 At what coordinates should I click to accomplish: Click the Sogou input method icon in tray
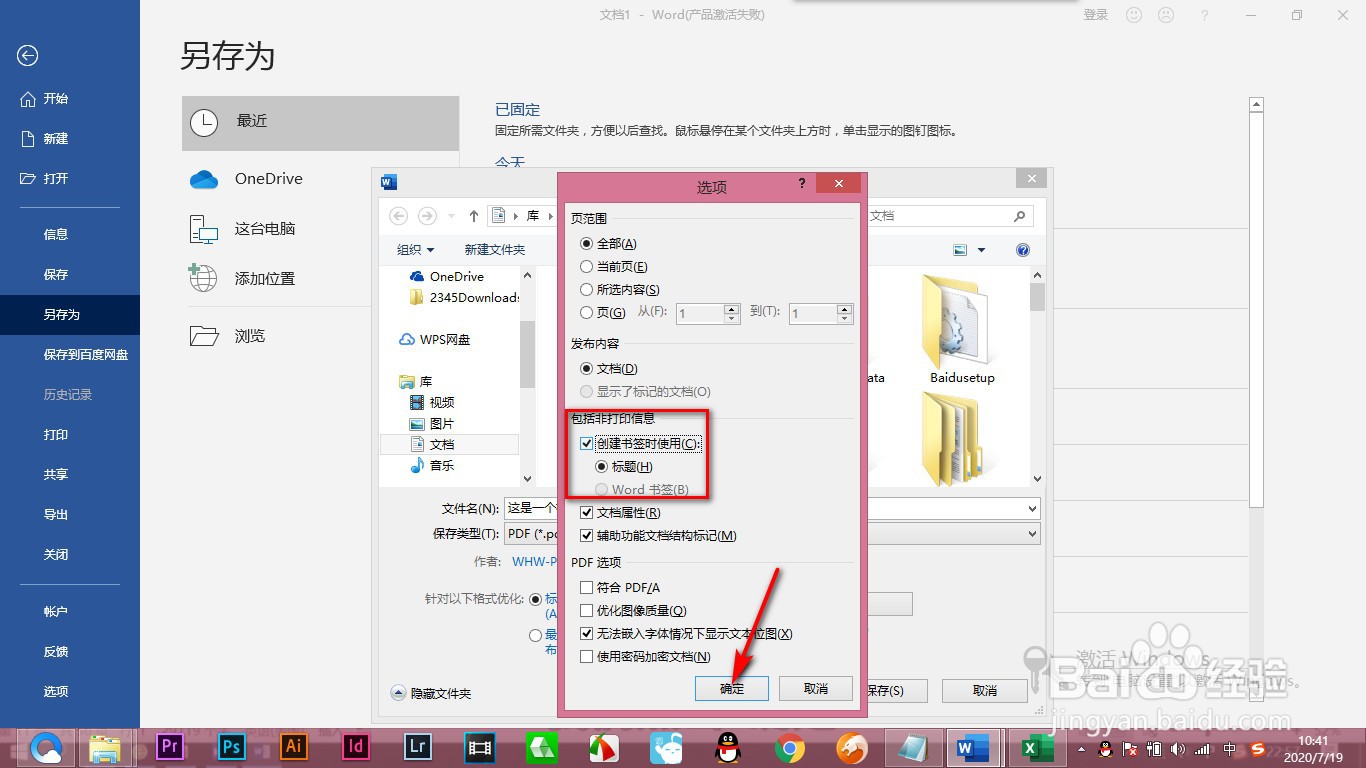click(x=1258, y=749)
